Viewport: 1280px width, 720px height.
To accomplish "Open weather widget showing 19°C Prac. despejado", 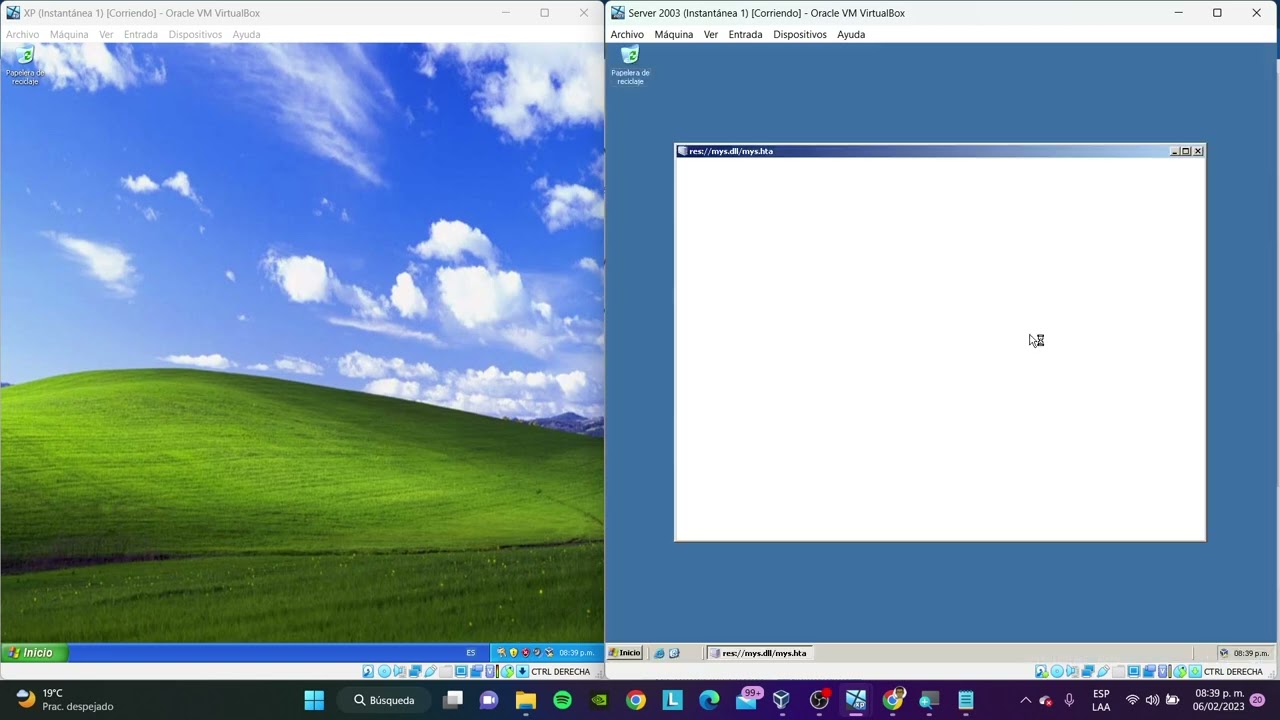I will click(66, 700).
